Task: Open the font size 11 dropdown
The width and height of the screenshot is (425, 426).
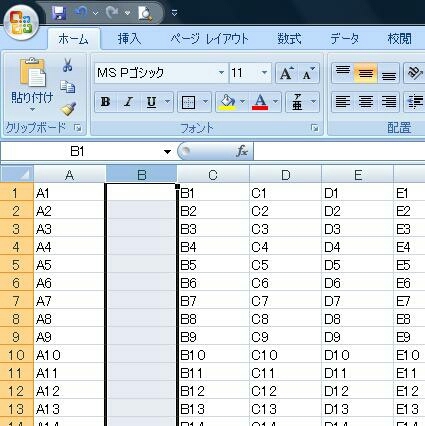Action: (x=264, y=72)
